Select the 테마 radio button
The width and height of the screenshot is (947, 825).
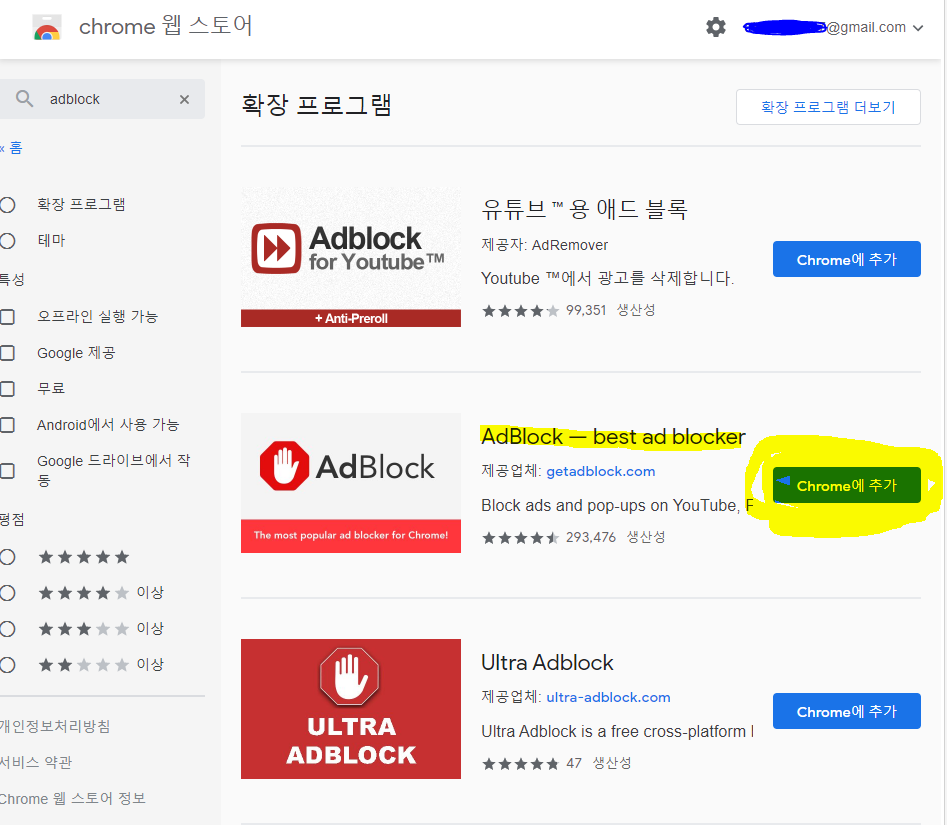(7, 241)
